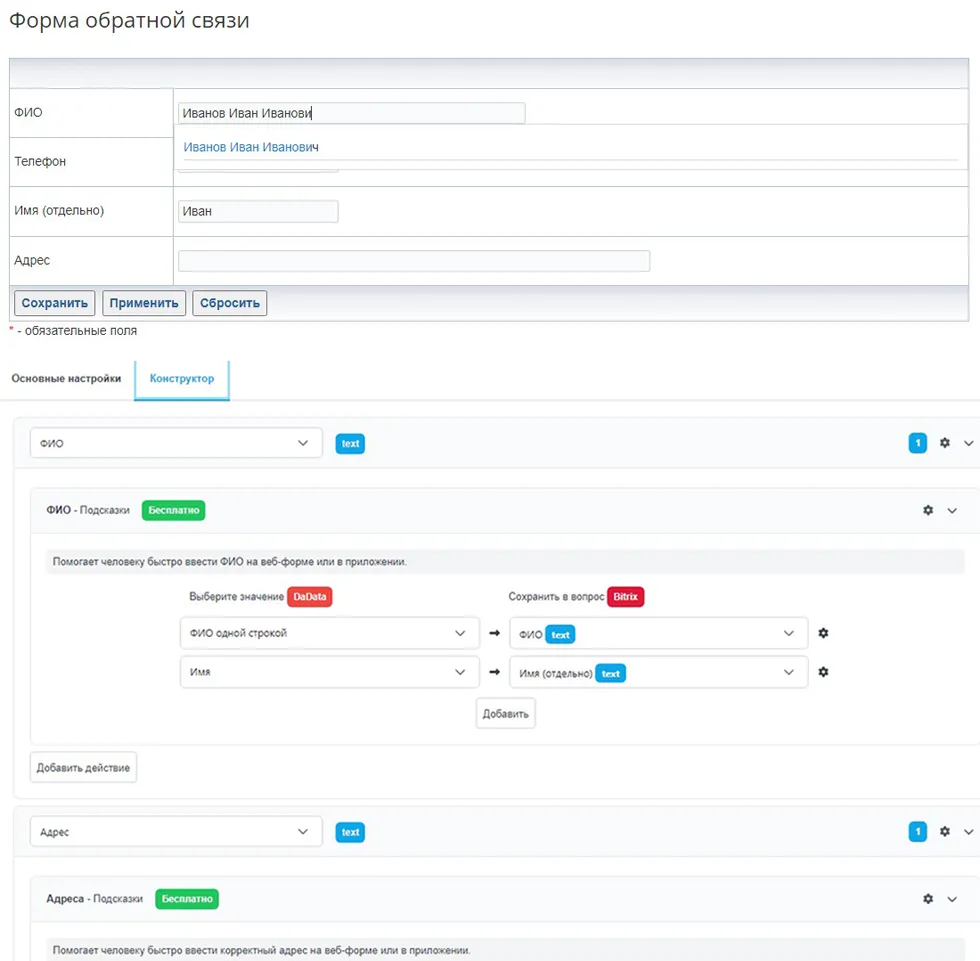Switch to Основные настройки tab

click(x=66, y=379)
